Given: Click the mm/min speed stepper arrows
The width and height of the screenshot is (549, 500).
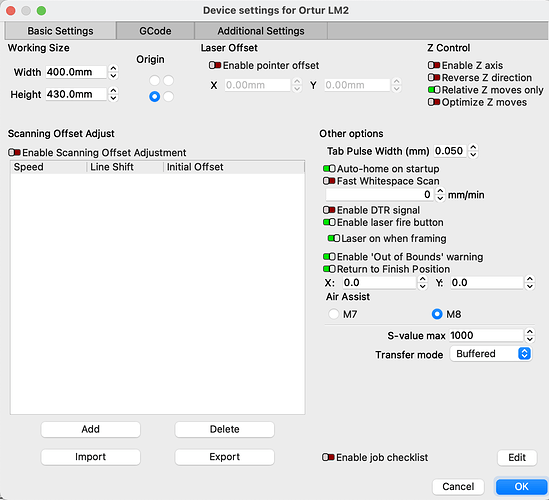Looking at the screenshot, I should pos(440,195).
